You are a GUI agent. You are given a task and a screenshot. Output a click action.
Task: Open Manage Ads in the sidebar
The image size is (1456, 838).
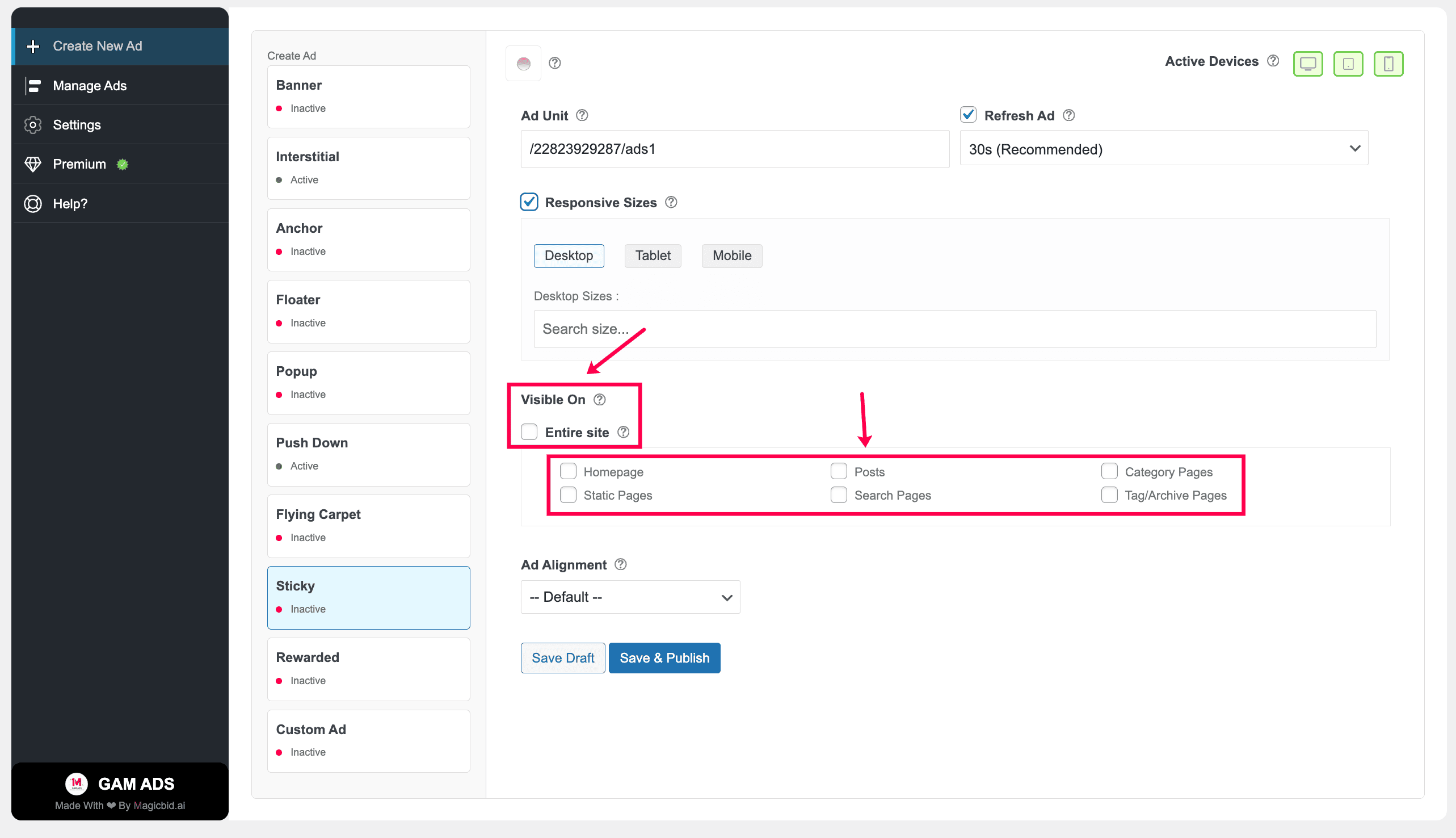click(x=120, y=86)
